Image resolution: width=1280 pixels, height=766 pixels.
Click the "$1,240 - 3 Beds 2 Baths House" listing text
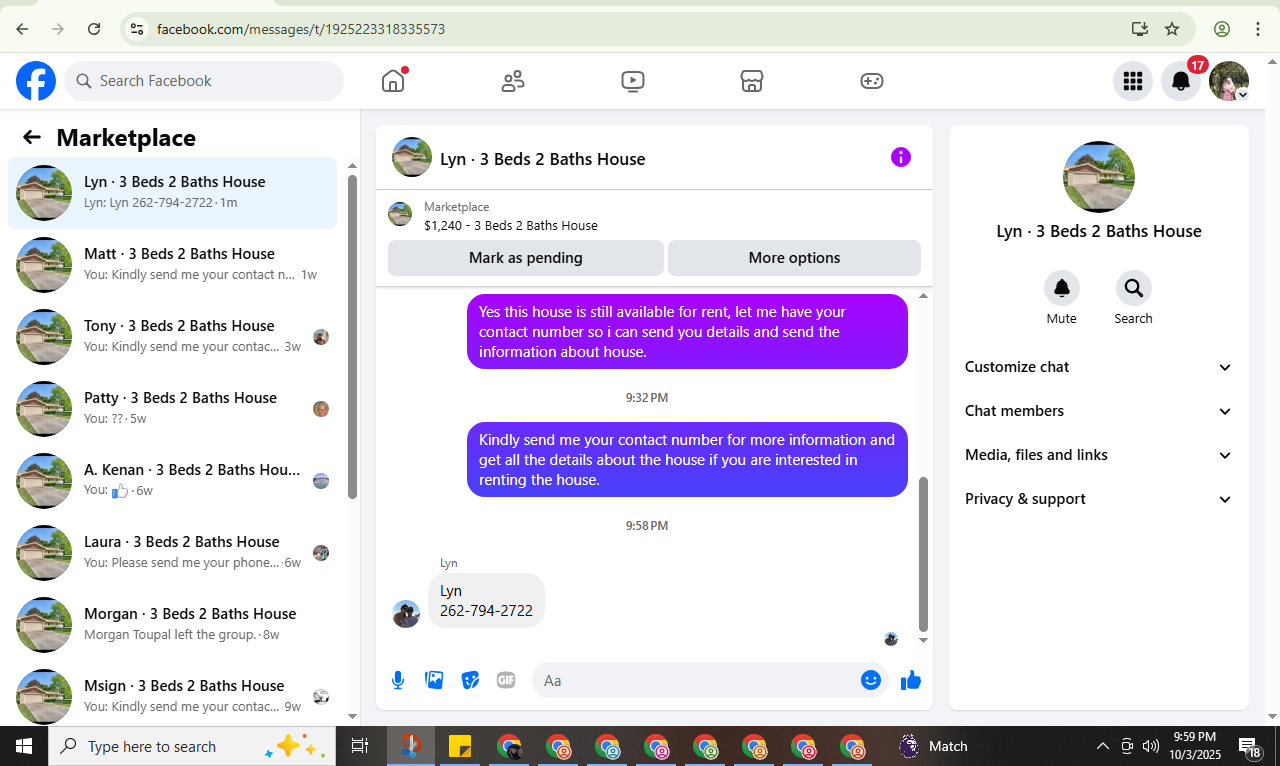click(x=511, y=226)
